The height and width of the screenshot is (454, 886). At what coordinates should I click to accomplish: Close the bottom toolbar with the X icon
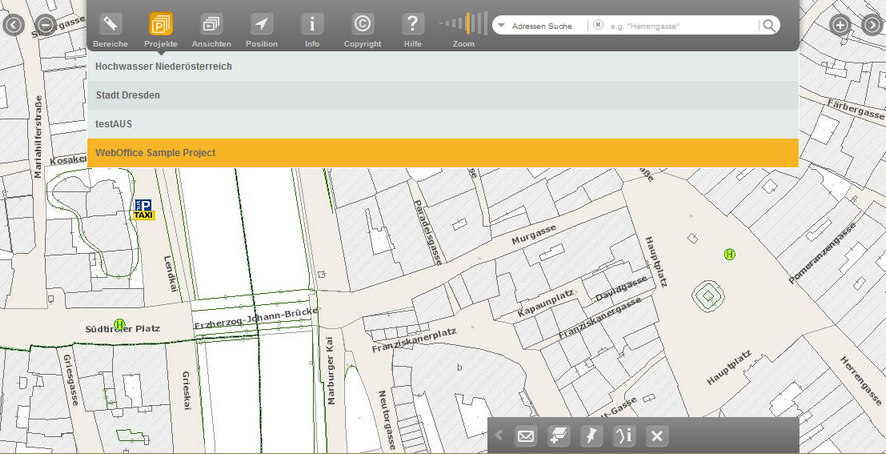657,436
